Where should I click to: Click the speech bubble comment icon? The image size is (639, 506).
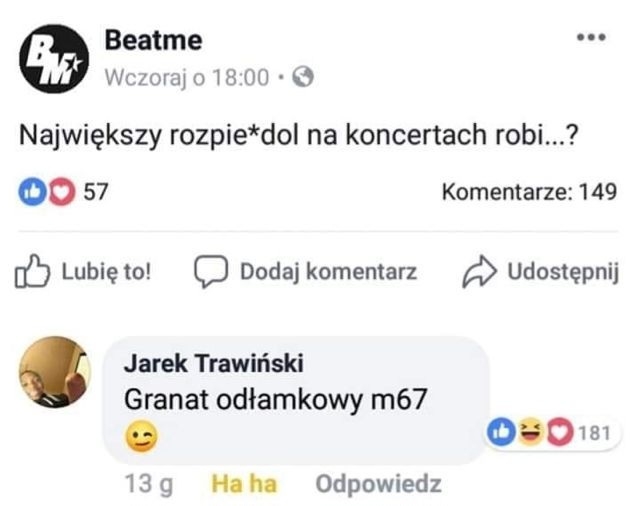click(210, 272)
